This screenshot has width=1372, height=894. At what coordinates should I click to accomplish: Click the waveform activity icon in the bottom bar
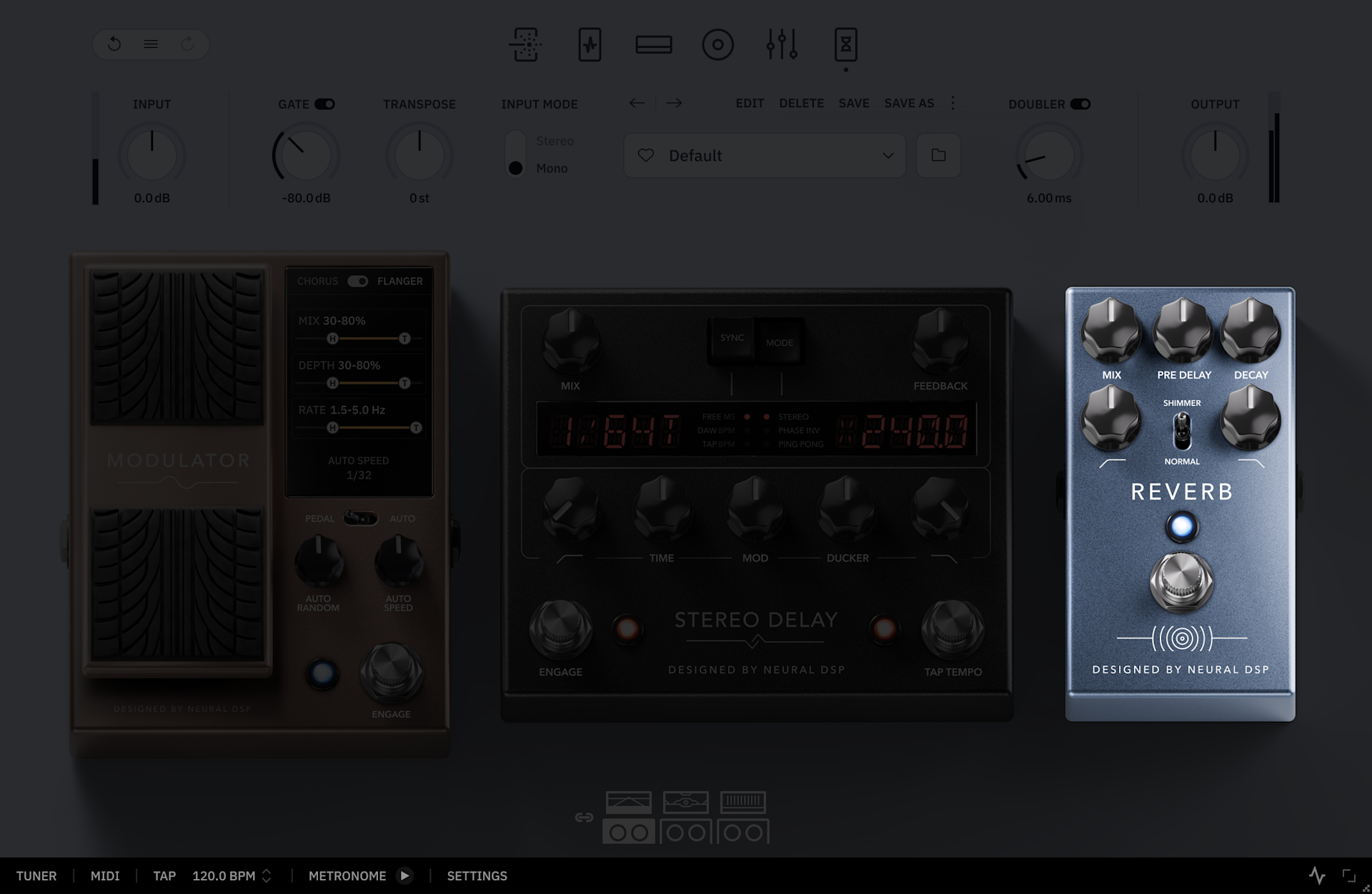(x=1317, y=875)
